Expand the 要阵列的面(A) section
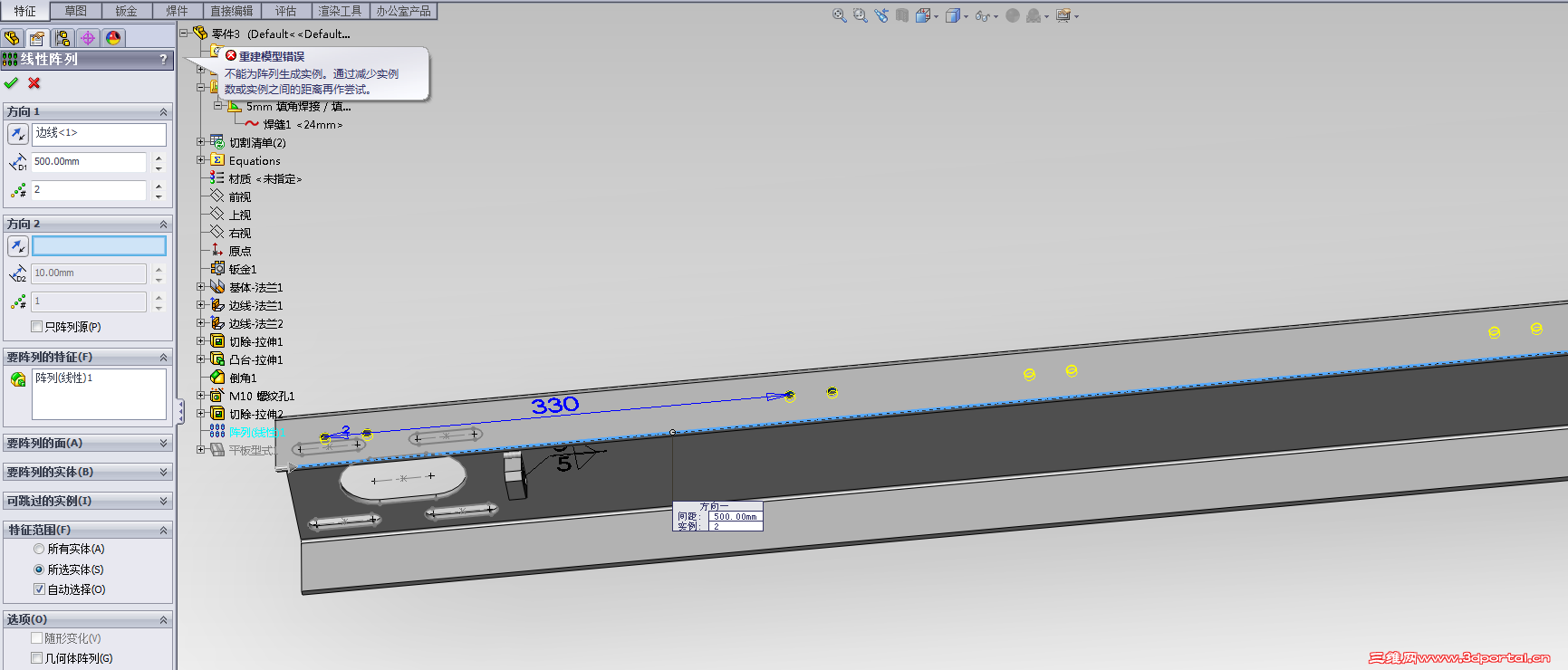 coord(164,443)
